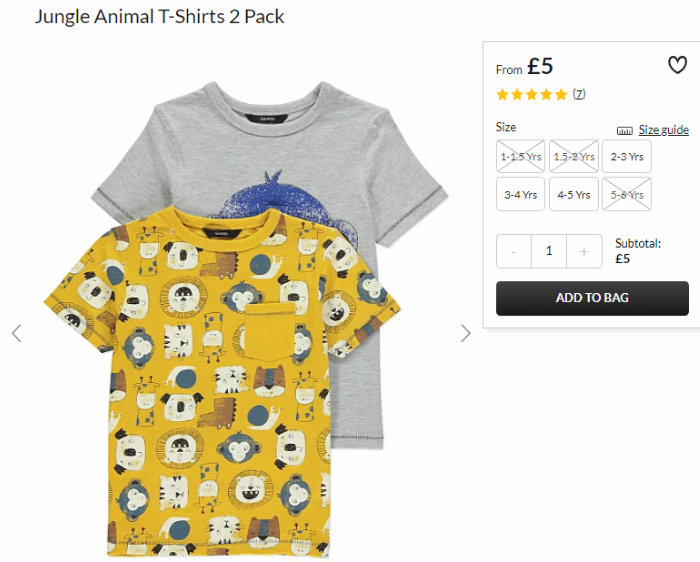Choose the crossed-out 1-1.5 Yrs size
The width and height of the screenshot is (700, 562).
coord(521,156)
